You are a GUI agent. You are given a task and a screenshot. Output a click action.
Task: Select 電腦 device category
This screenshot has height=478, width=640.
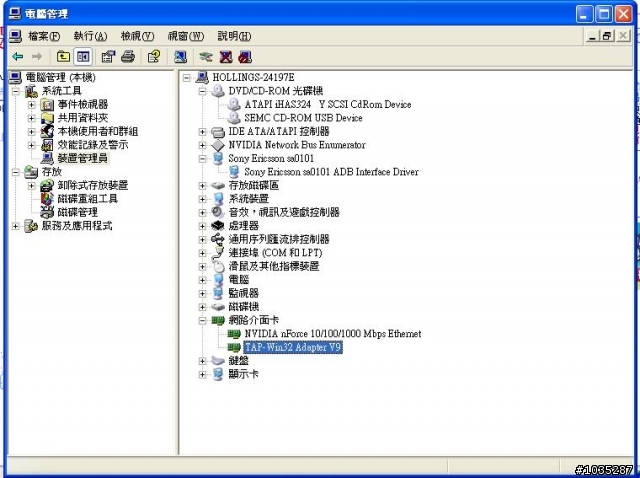pos(239,280)
